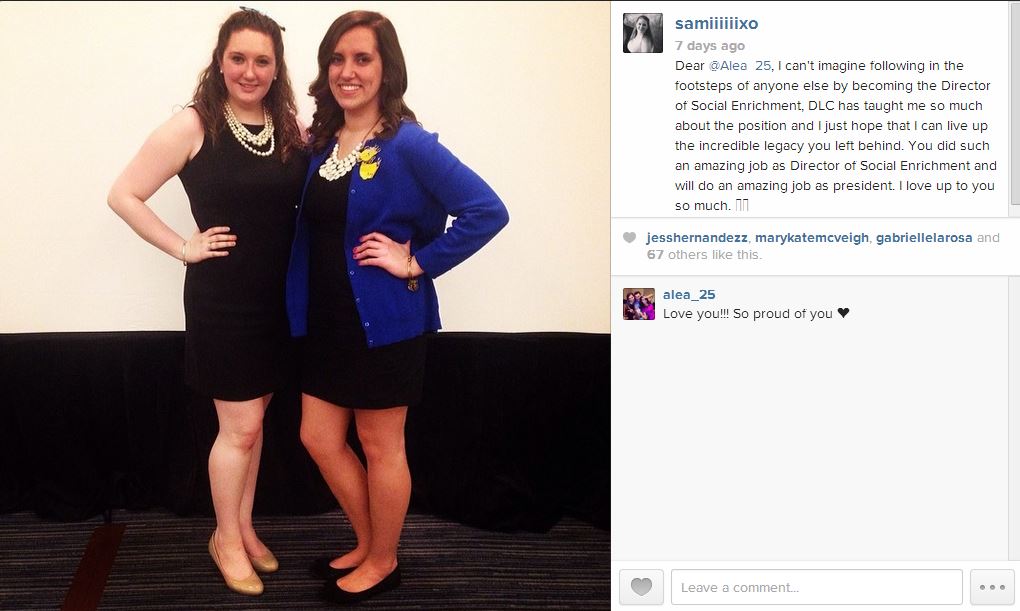1020x611 pixels.
Task: Click the small likes heart icon
Action: (629, 238)
